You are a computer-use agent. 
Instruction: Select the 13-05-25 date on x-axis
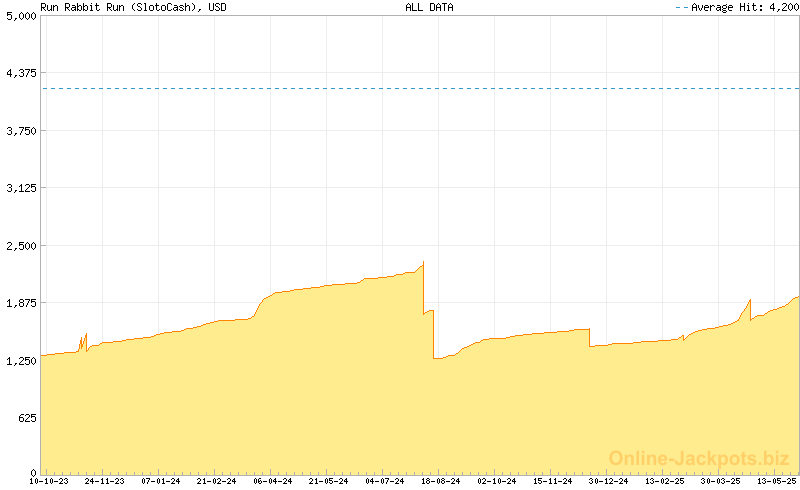777,481
